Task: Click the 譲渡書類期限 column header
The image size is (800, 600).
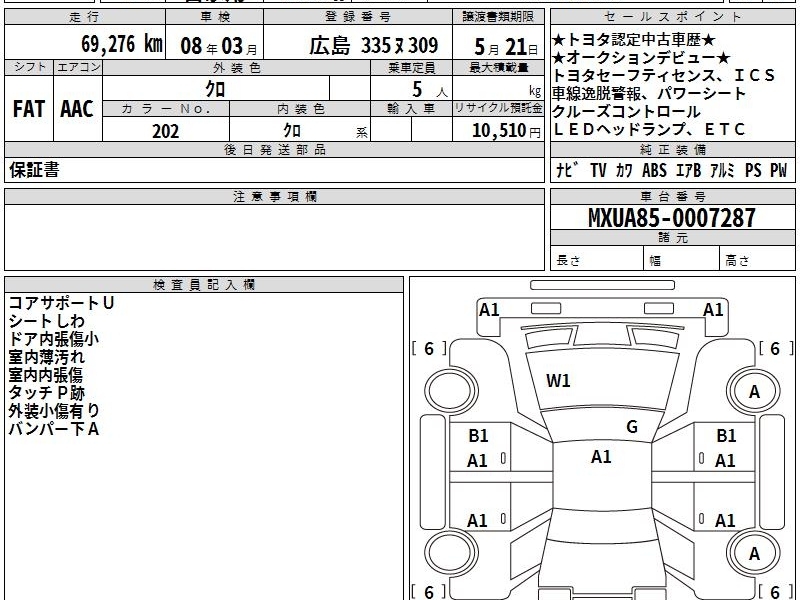Action: (498, 17)
